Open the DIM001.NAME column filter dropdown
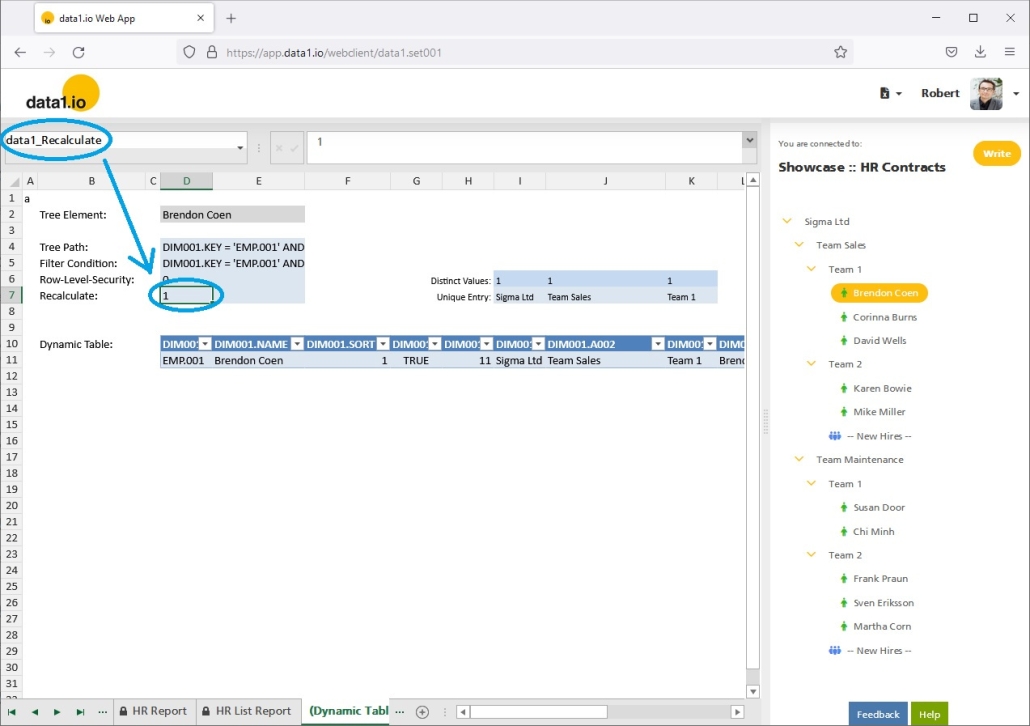1030x726 pixels. click(297, 344)
